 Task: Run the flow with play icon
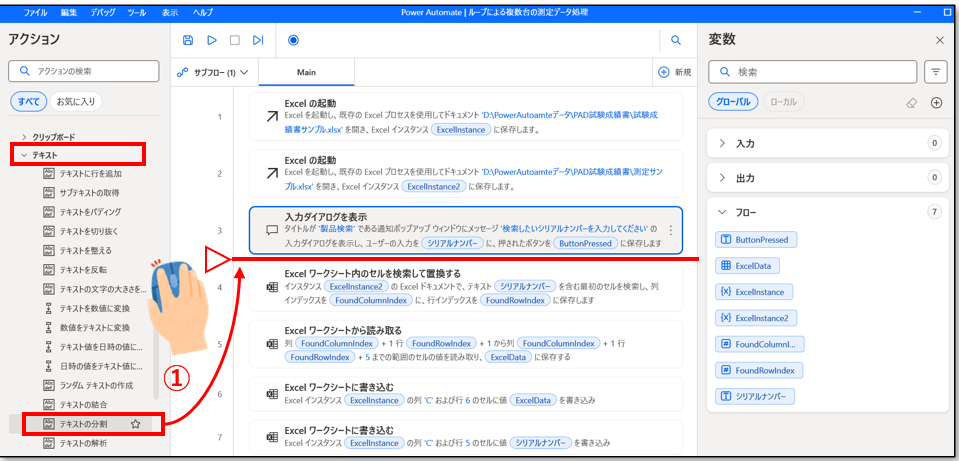point(211,40)
